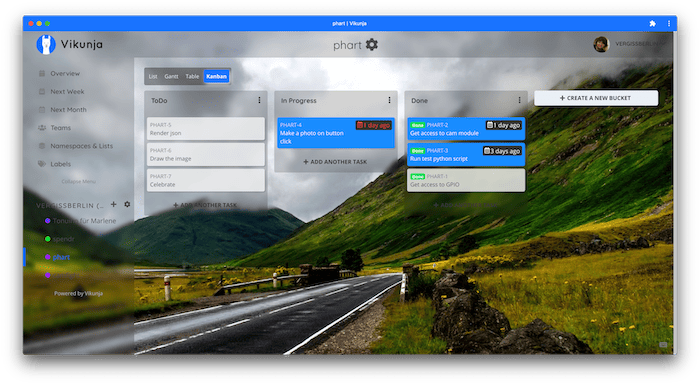Click the Vikunja llama logo

pyautogui.click(x=46, y=45)
